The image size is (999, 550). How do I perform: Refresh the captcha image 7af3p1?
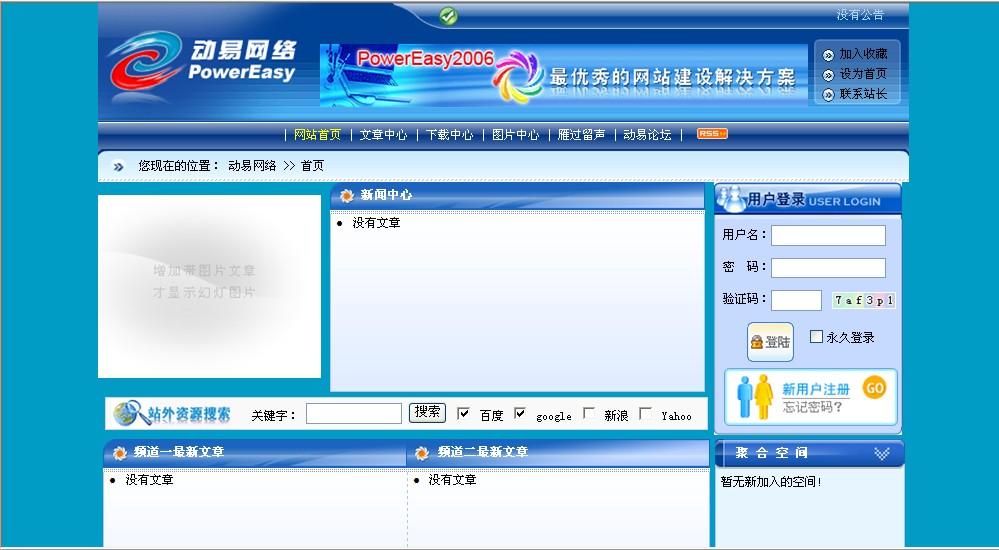864,300
